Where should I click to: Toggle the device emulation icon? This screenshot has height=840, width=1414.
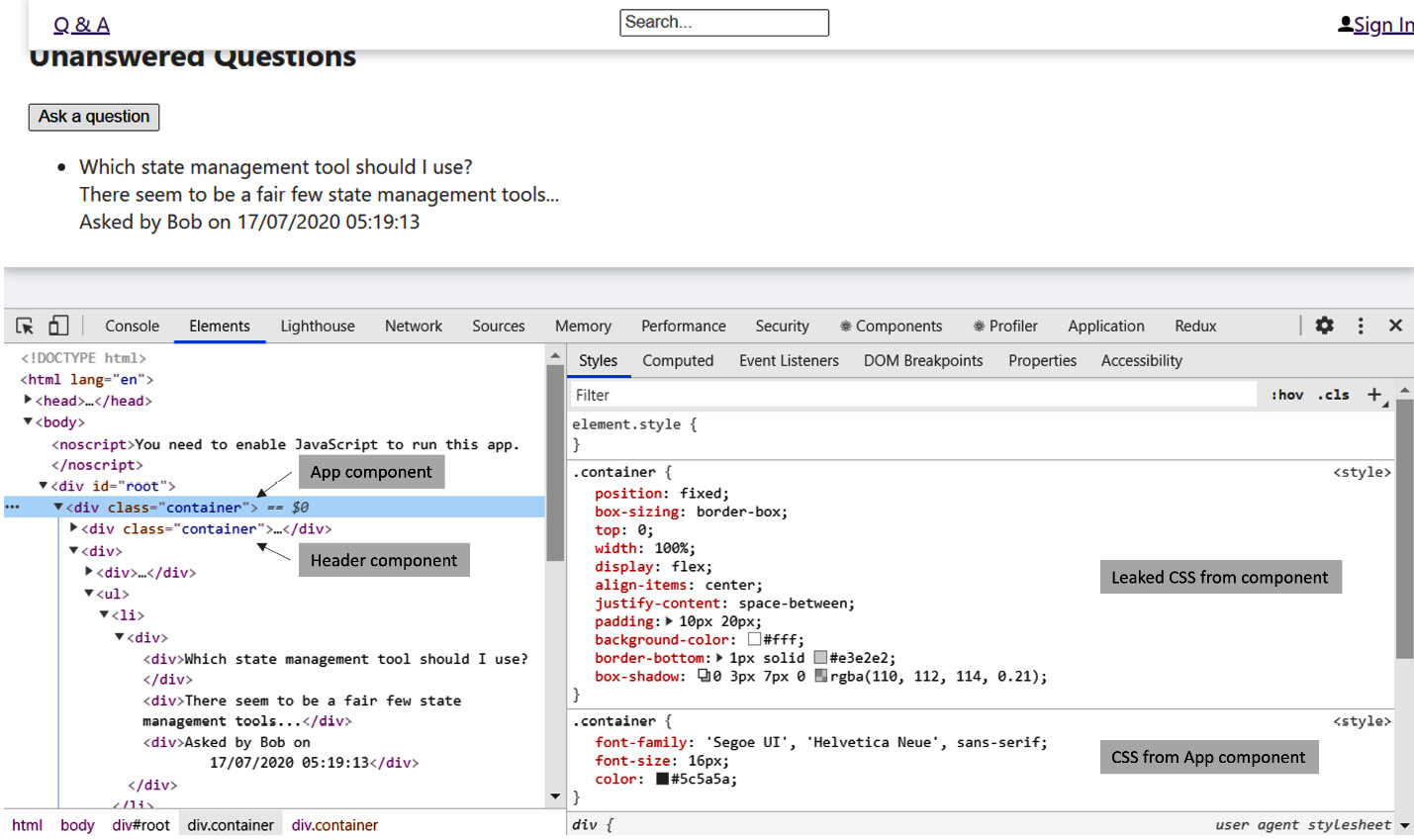click(x=57, y=325)
